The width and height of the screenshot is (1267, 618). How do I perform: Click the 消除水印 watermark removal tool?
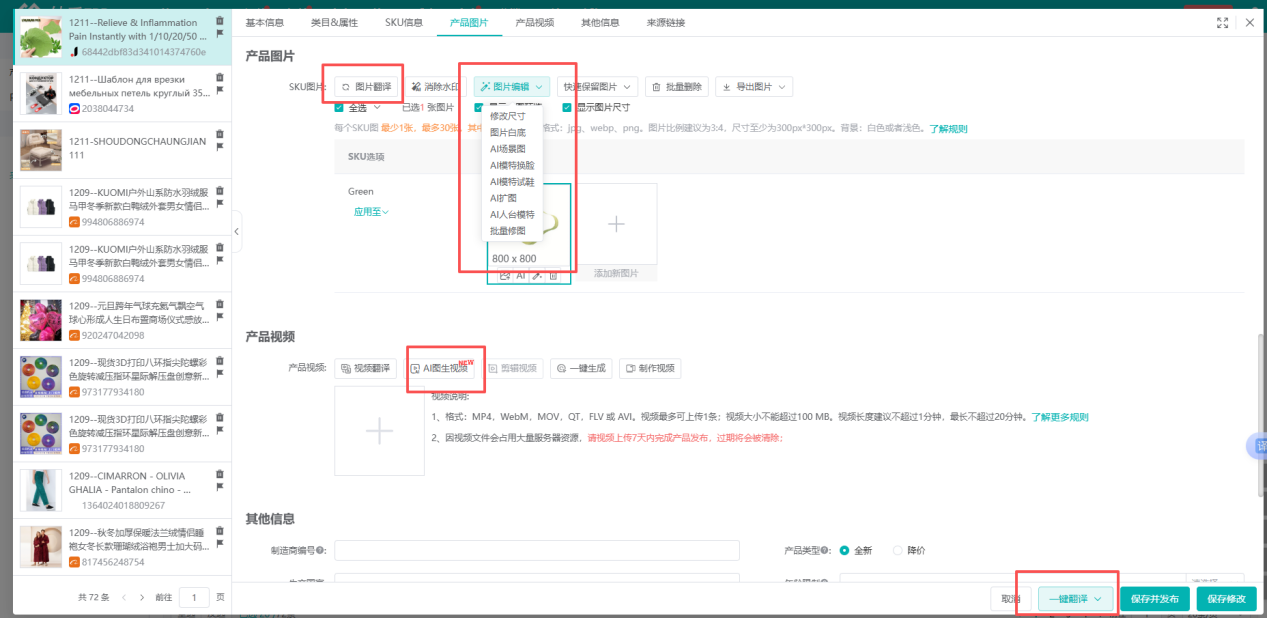(x=437, y=86)
